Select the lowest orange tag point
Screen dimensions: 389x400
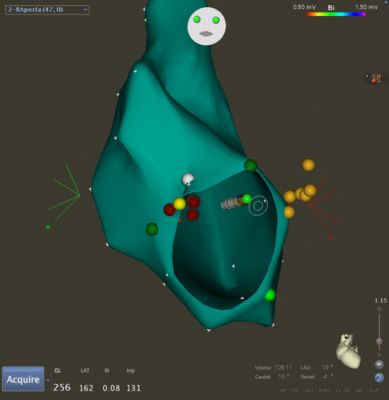click(289, 212)
